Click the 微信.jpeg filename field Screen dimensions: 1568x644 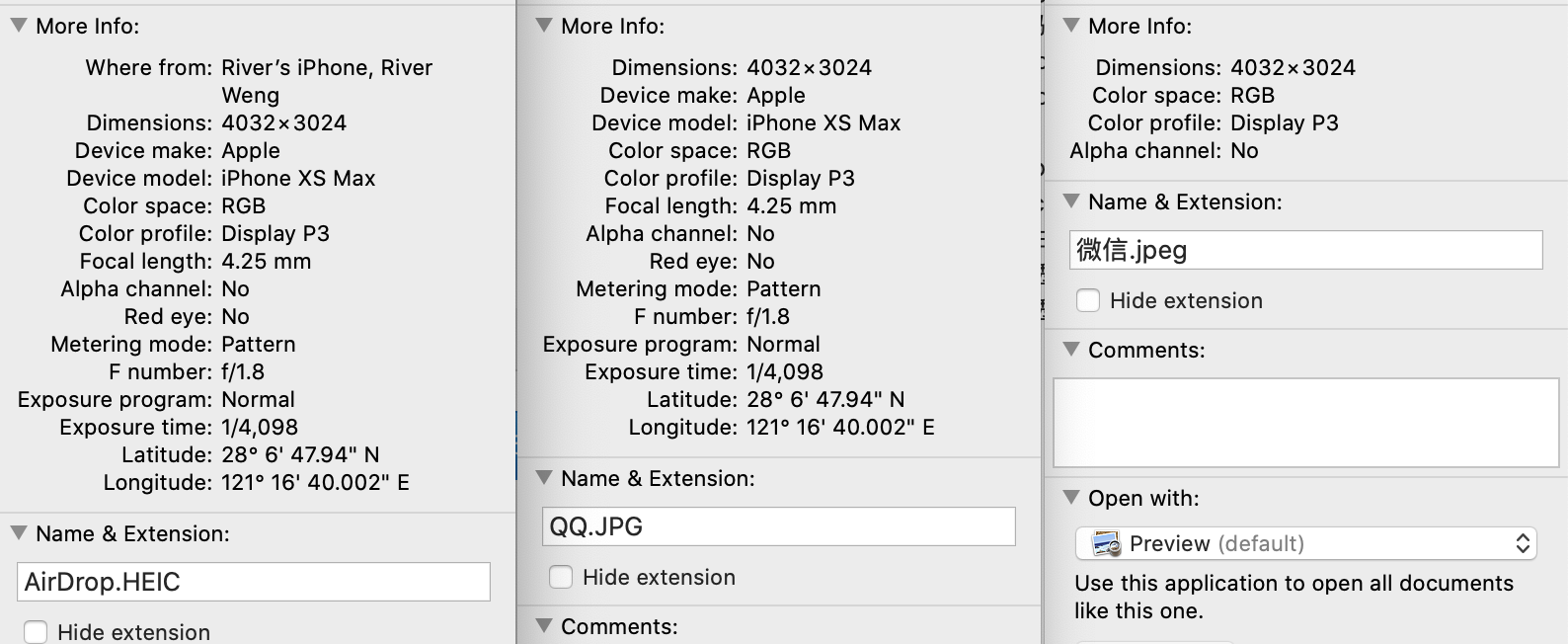(x=1305, y=250)
